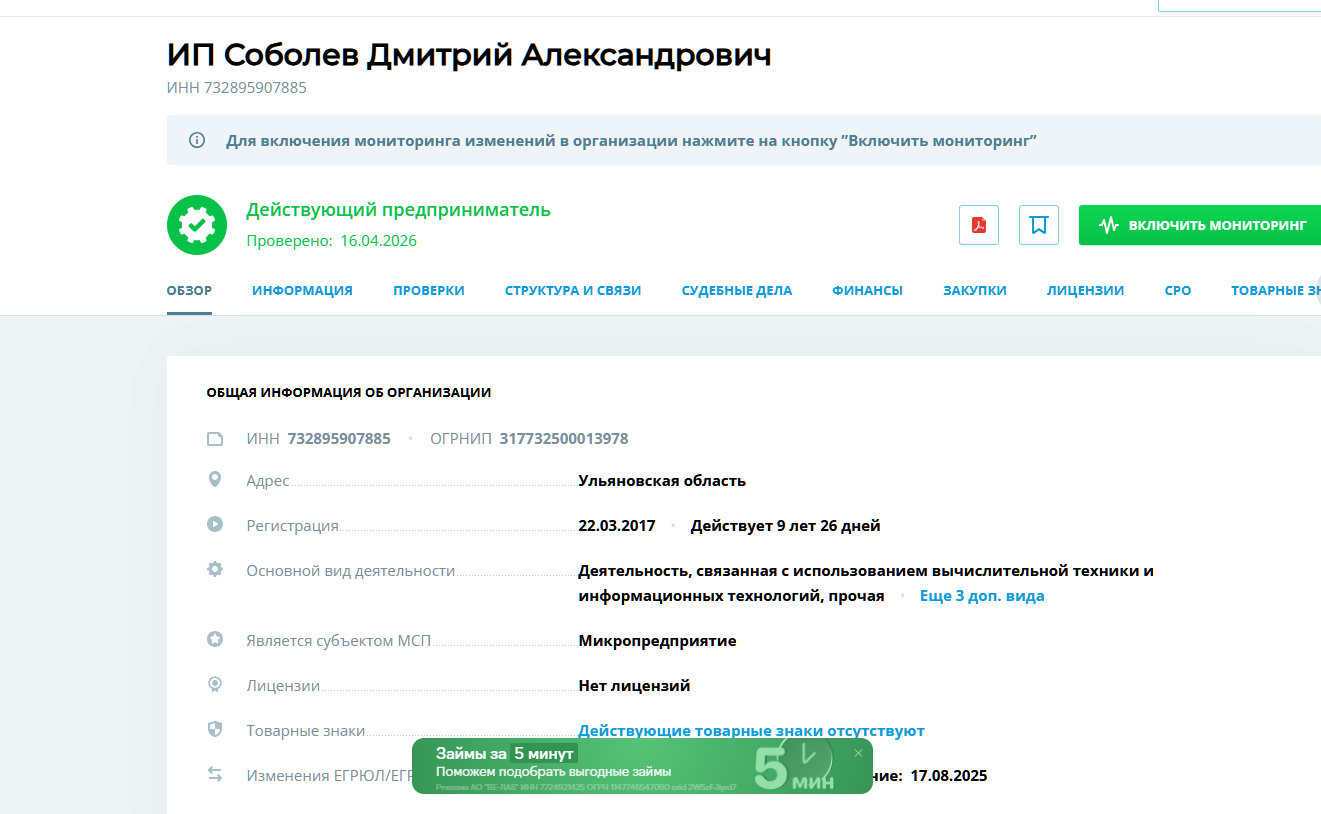Switch to the Судебные дела tab
The width and height of the screenshot is (1321, 814).
tap(737, 291)
